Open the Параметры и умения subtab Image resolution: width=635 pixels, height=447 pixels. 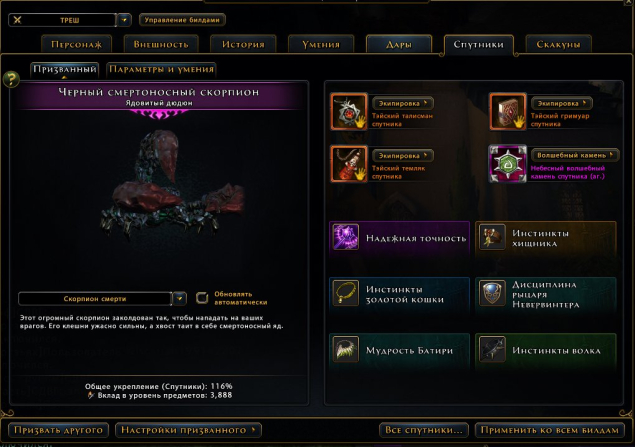tap(161, 69)
